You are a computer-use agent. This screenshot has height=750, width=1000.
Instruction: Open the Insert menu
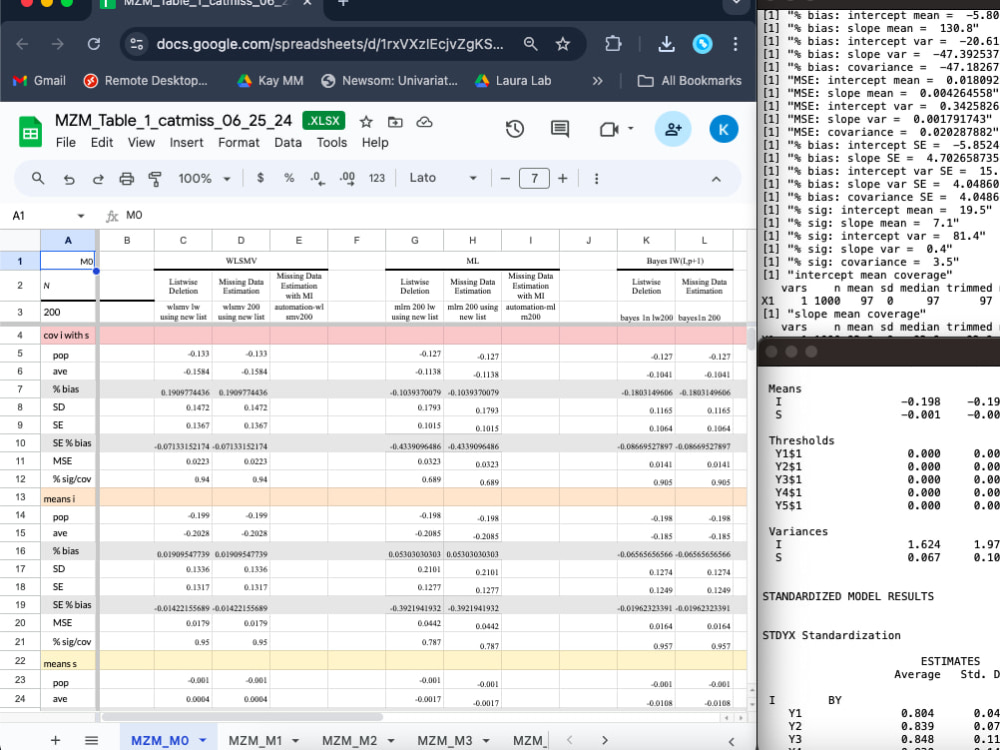(186, 142)
